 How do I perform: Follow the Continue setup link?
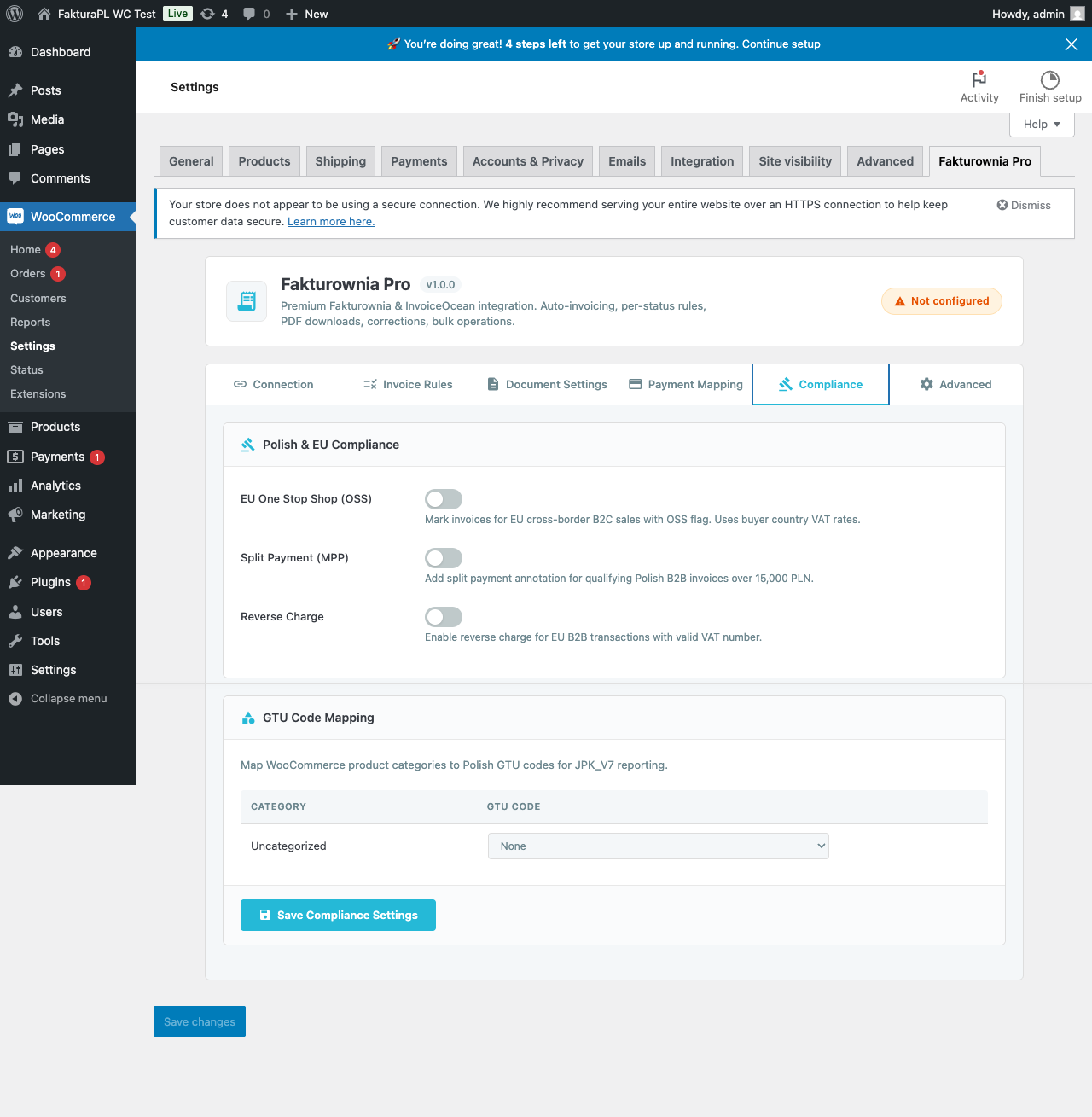(781, 44)
